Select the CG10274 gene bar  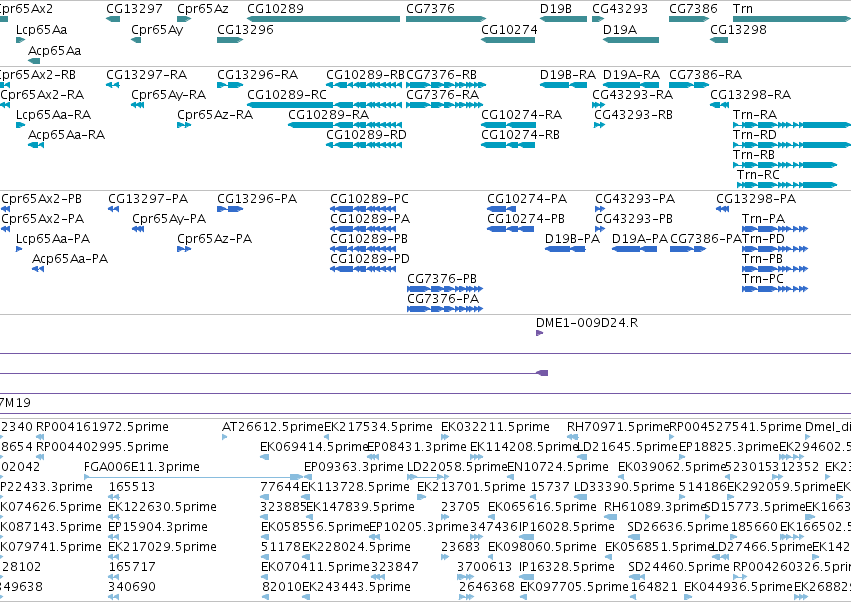(508, 40)
